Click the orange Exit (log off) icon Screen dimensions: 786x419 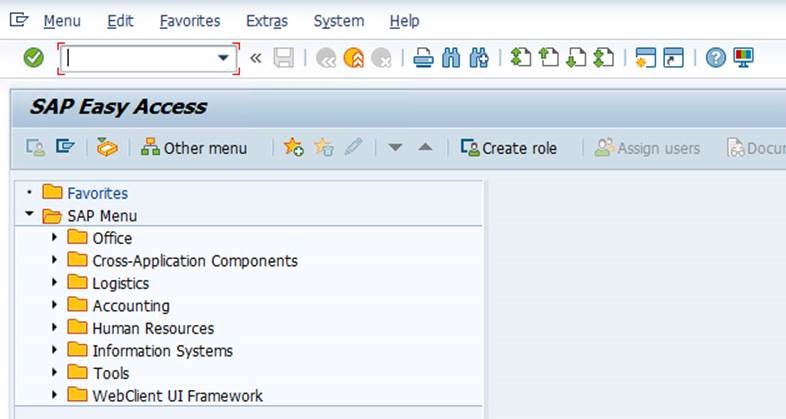tap(354, 58)
